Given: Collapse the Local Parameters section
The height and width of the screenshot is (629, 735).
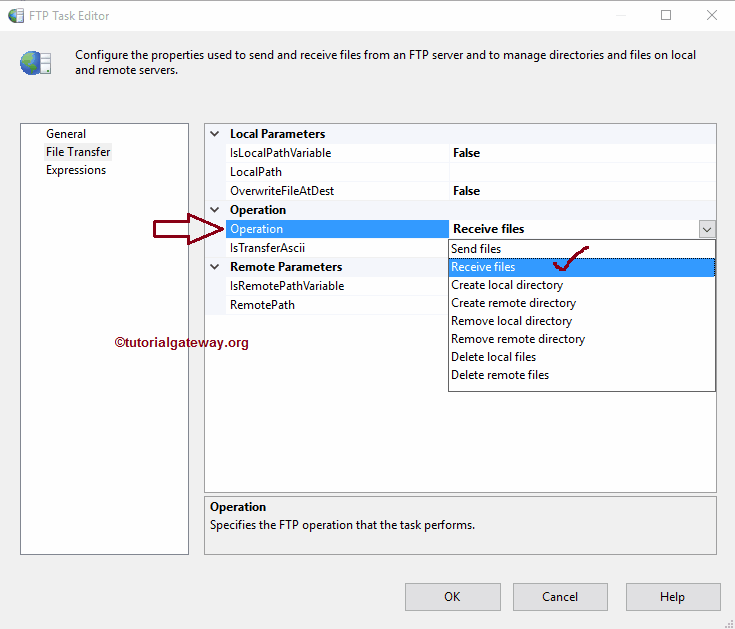Looking at the screenshot, I should pyautogui.click(x=215, y=134).
